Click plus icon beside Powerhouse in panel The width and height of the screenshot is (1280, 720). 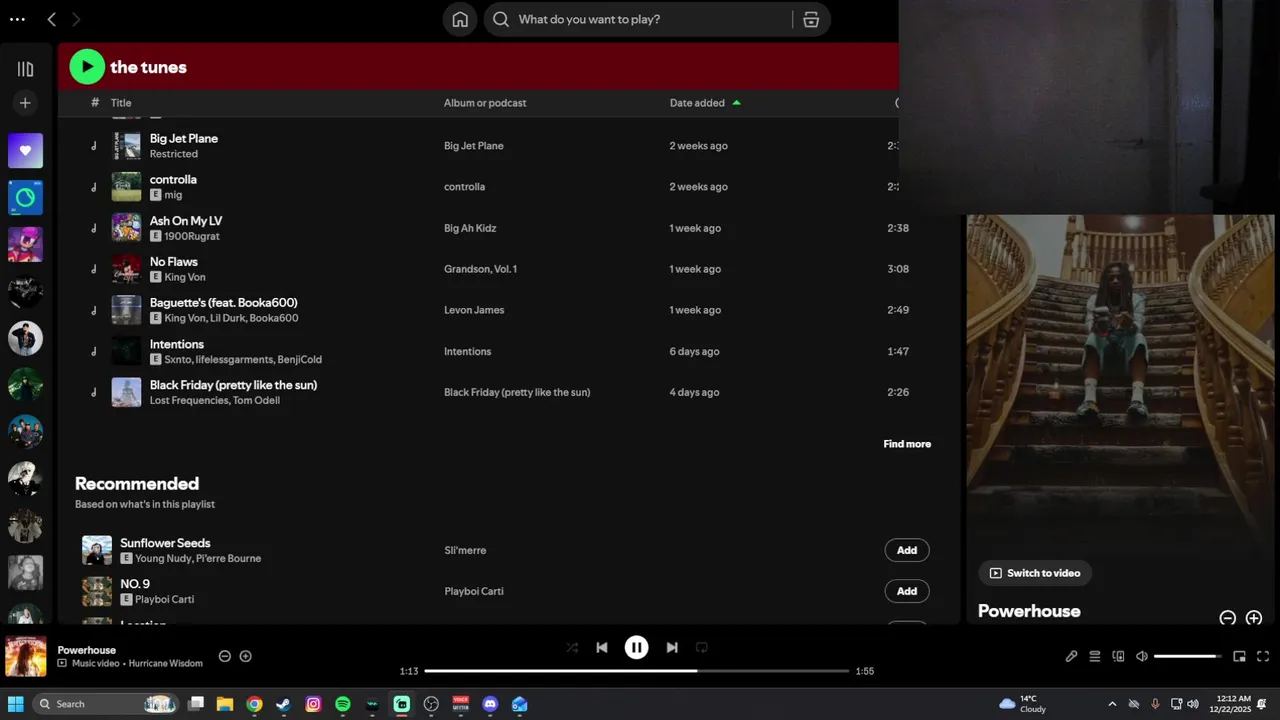pyautogui.click(x=1254, y=618)
